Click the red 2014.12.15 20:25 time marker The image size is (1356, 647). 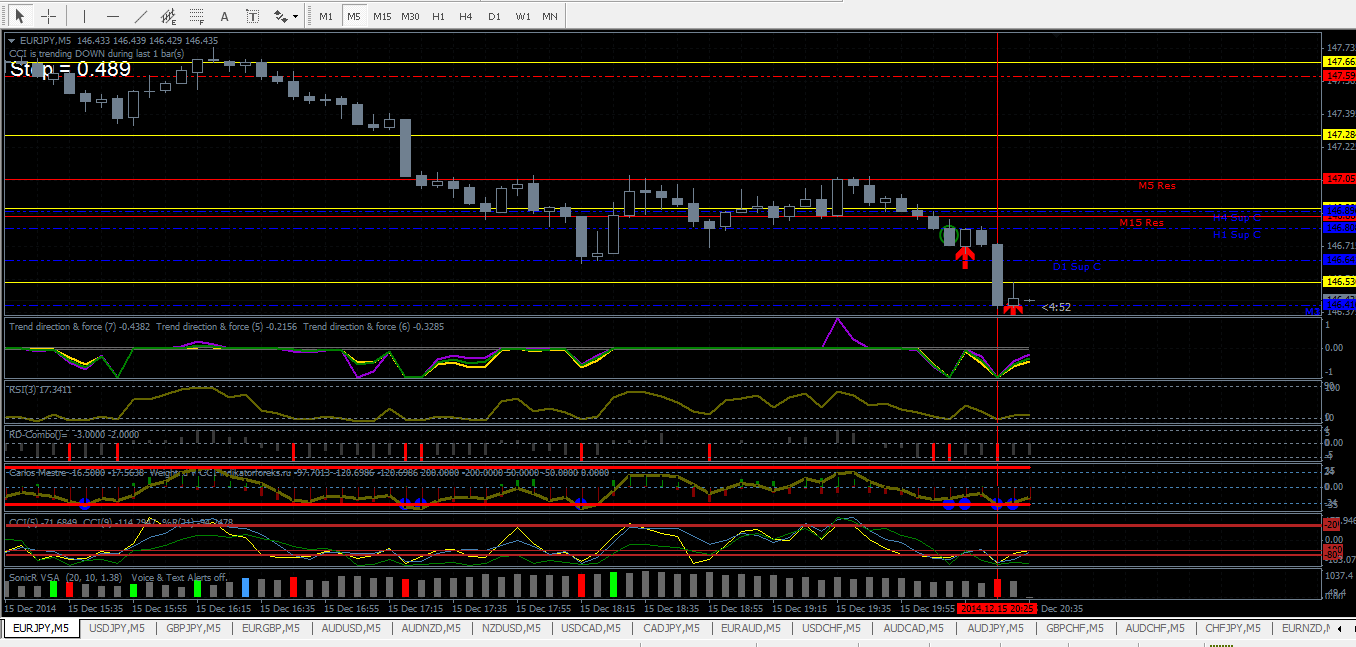tap(997, 608)
